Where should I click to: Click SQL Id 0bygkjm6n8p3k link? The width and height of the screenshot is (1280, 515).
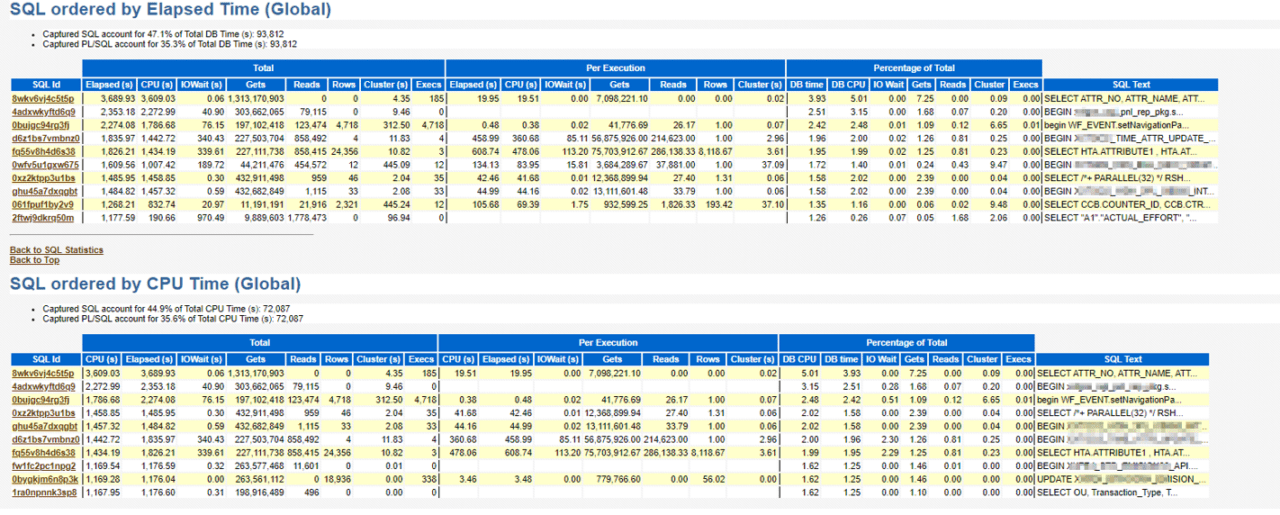[43, 480]
